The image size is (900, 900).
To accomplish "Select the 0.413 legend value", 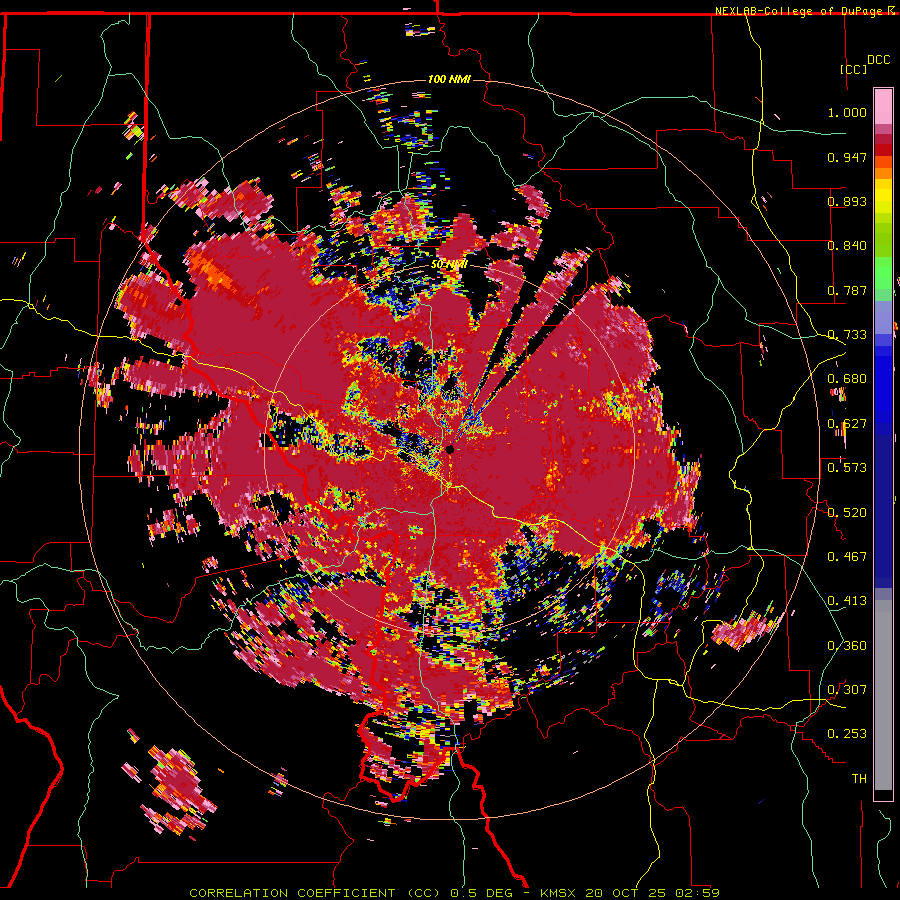I will tap(847, 601).
